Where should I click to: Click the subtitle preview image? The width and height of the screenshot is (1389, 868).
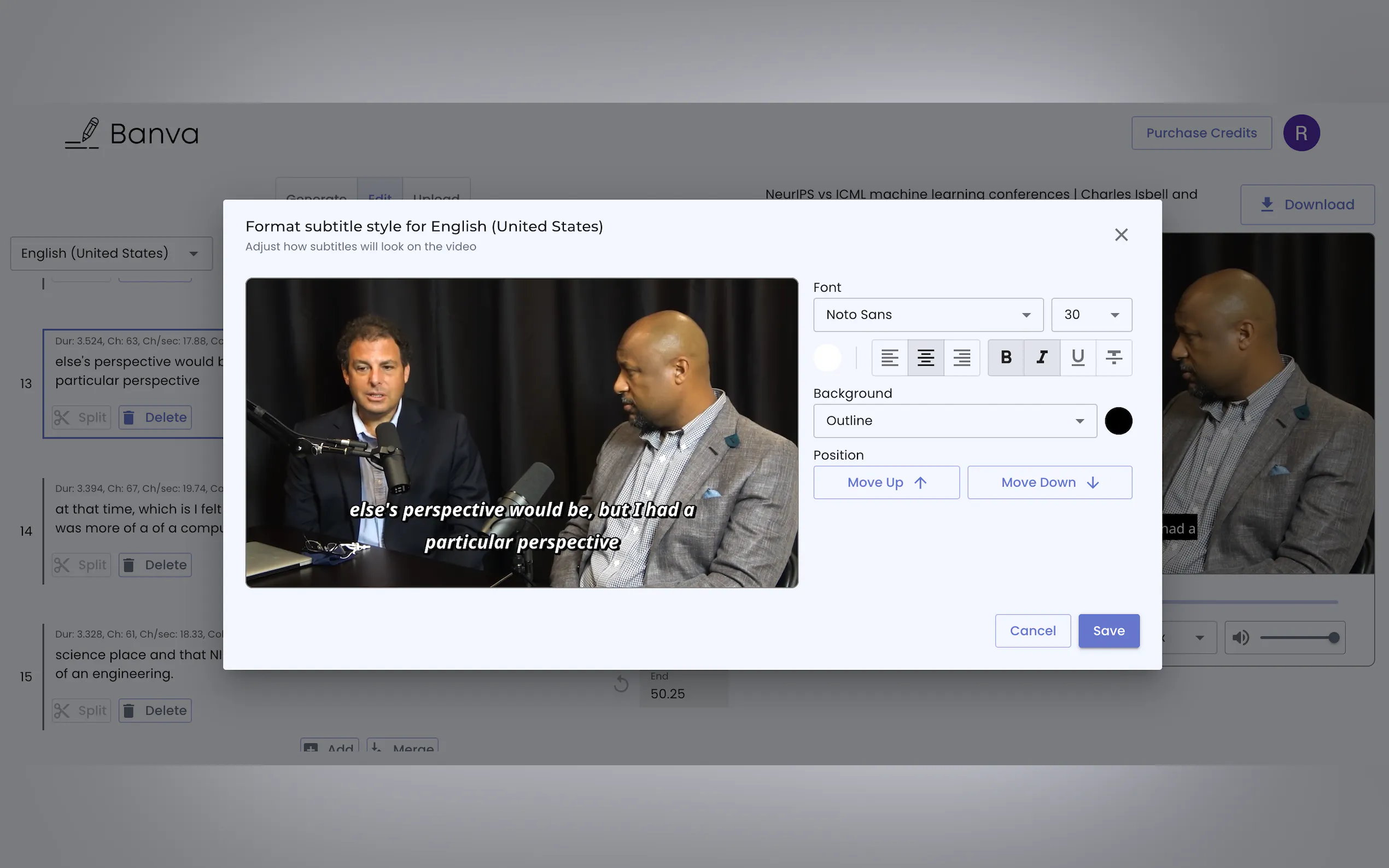point(521,433)
